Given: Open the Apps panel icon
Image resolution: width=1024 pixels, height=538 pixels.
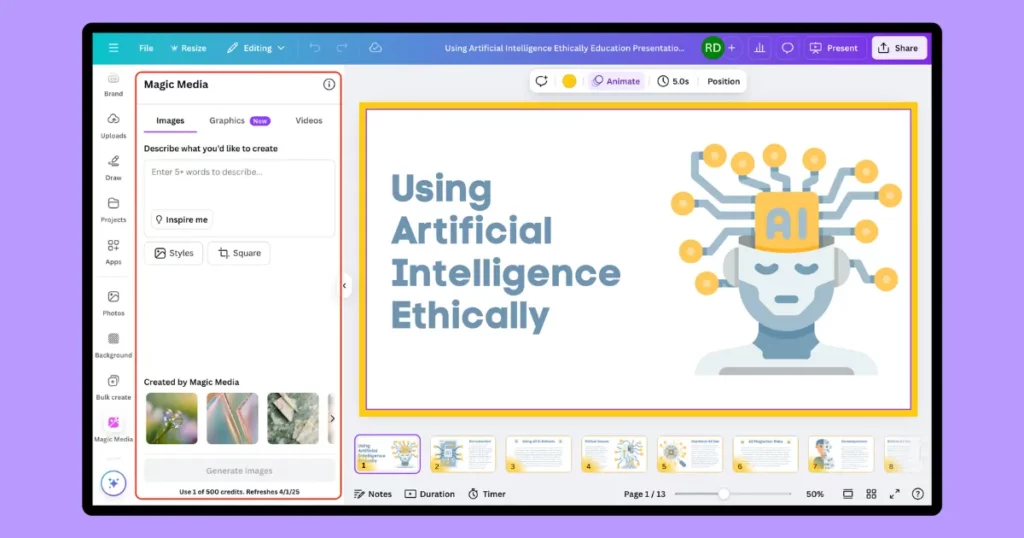Looking at the screenshot, I should [x=113, y=250].
